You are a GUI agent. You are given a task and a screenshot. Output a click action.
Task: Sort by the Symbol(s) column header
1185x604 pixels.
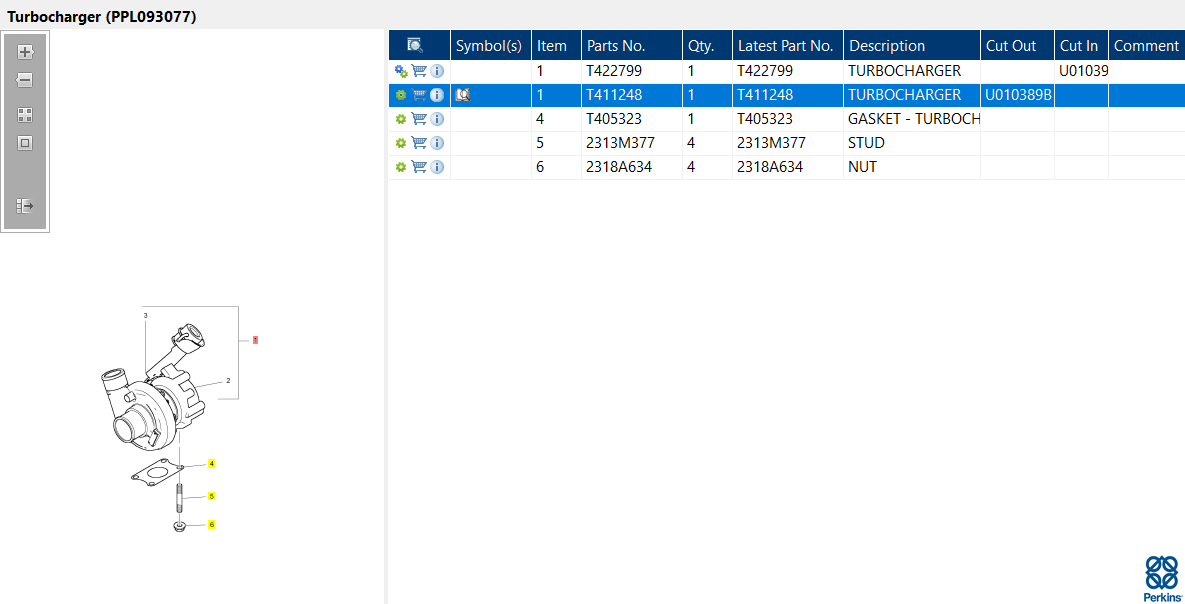click(x=490, y=45)
